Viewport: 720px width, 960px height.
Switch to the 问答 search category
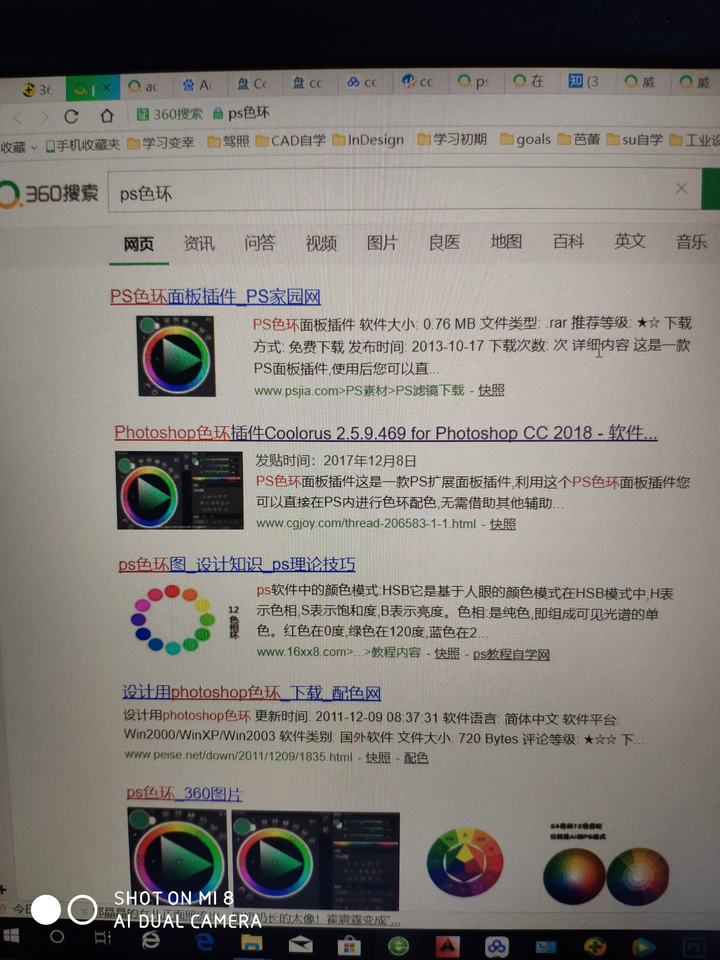pos(260,243)
